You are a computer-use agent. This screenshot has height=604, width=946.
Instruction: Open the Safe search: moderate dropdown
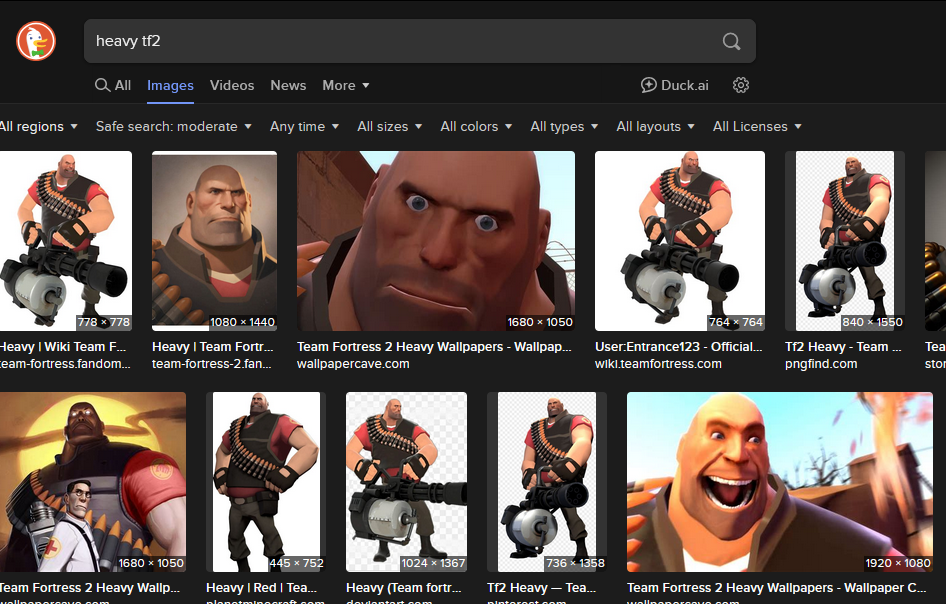coord(174,126)
